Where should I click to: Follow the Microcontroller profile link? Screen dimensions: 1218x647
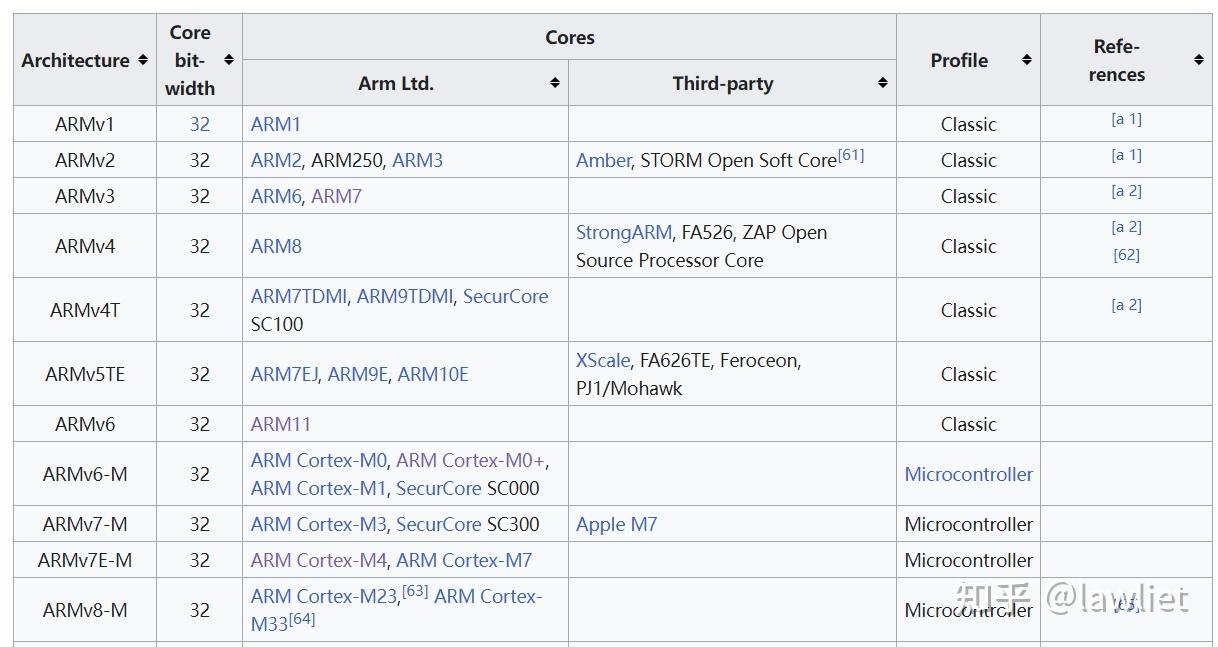click(968, 474)
